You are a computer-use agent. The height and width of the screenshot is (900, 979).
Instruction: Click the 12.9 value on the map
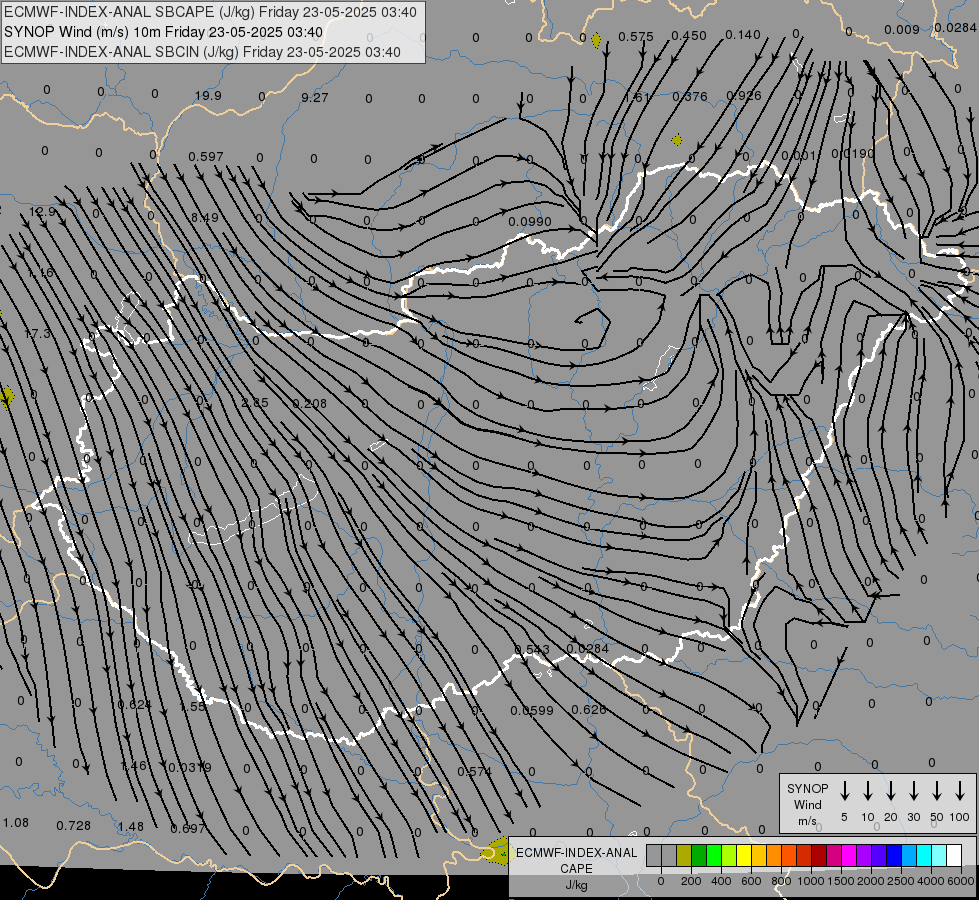point(42,211)
